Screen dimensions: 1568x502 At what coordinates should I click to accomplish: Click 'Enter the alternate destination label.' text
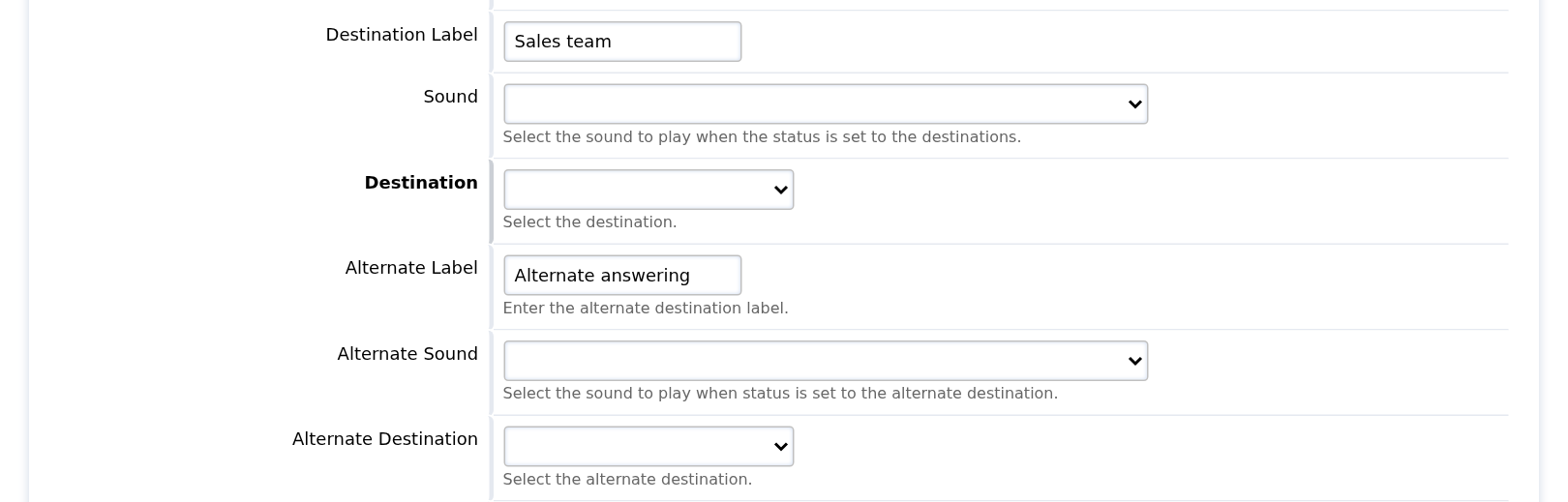(x=646, y=309)
